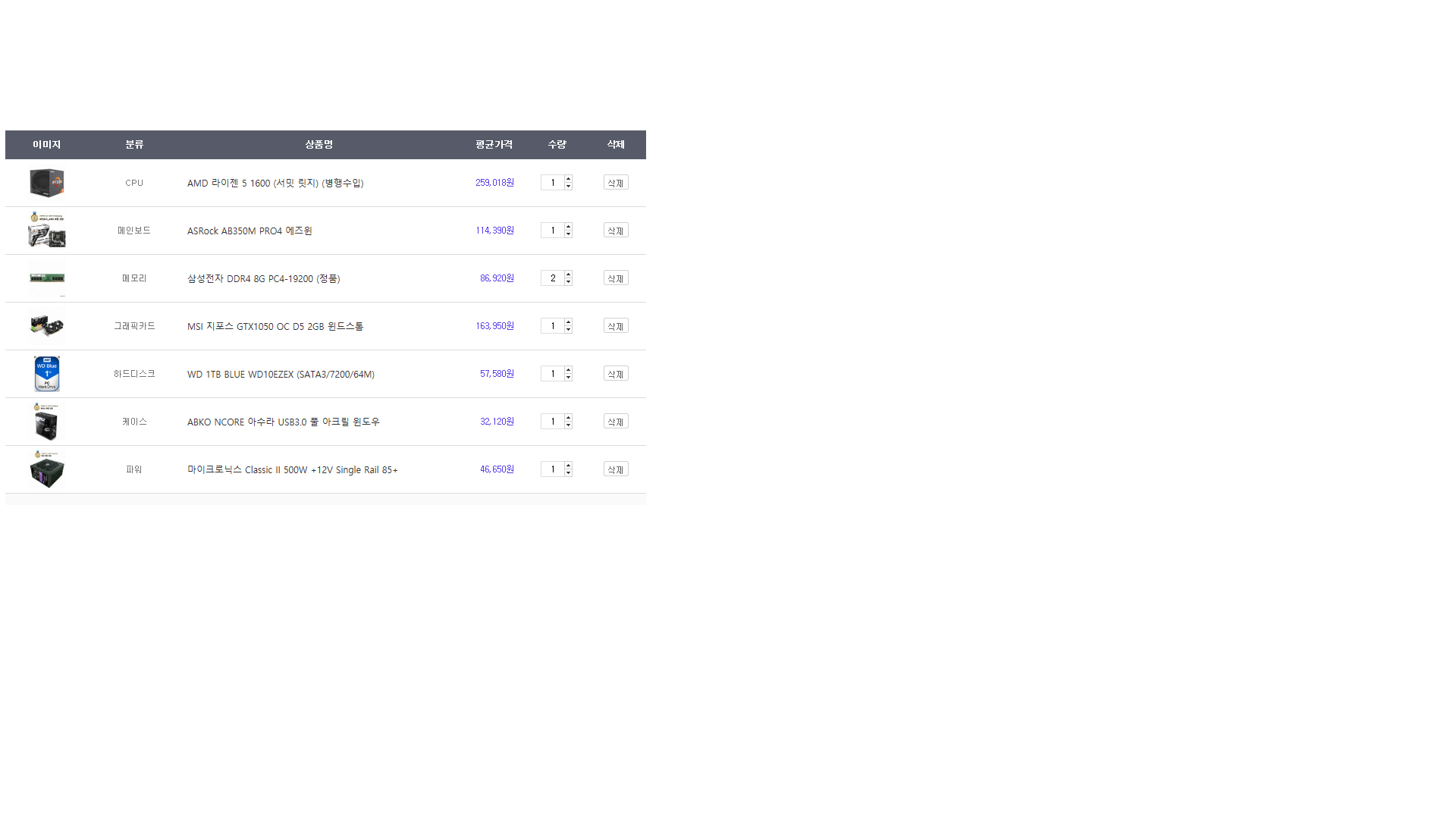Click the 57,580원 price
Image resolution: width=1456 pixels, height=819 pixels.
pos(497,374)
